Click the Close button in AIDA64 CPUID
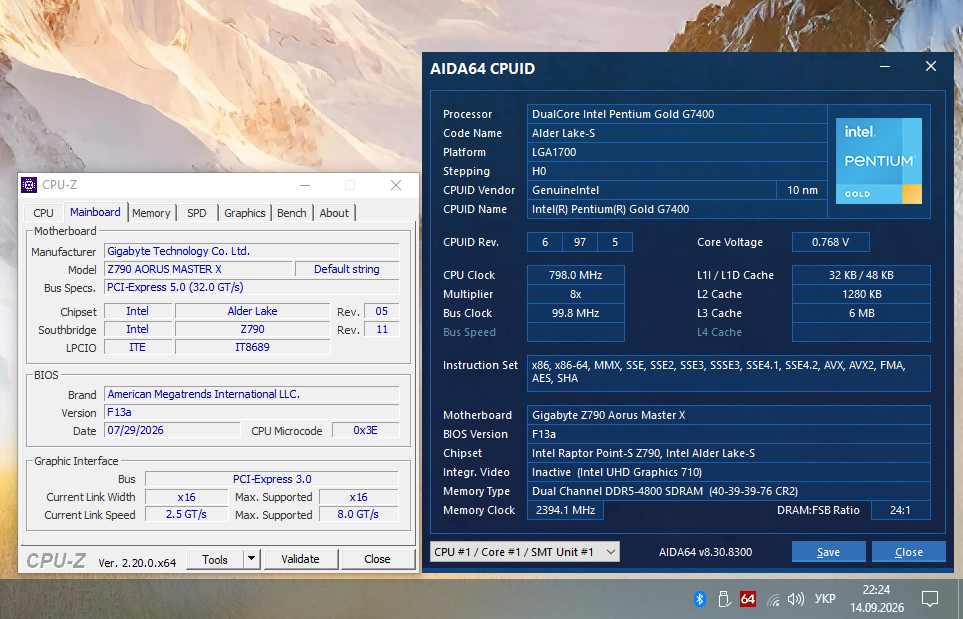The width and height of the screenshot is (963, 619). coord(909,551)
